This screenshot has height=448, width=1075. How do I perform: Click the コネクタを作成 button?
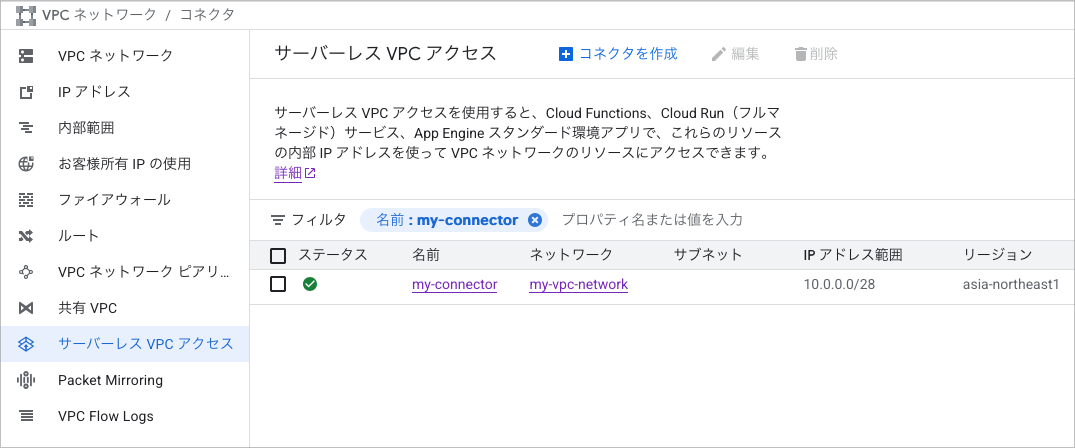618,54
